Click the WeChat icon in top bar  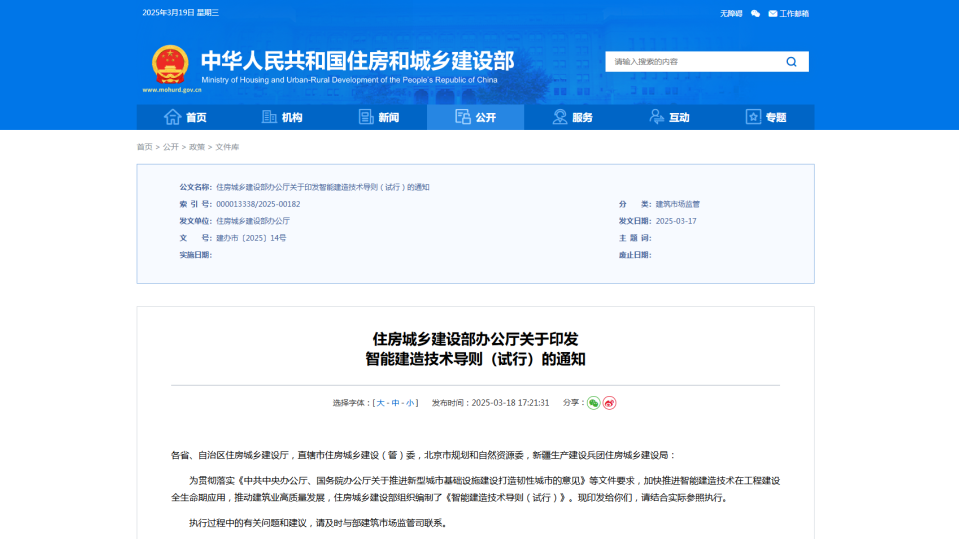(755, 13)
